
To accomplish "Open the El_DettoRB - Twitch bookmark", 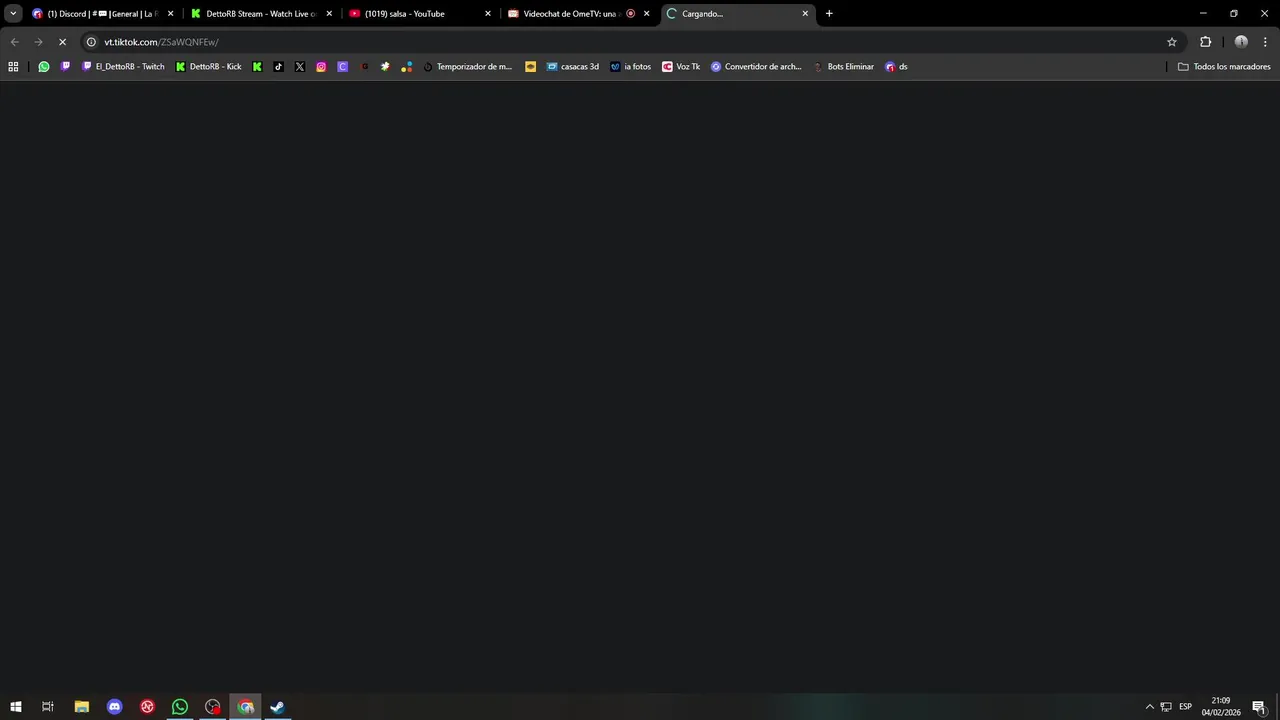I will pyautogui.click(x=123, y=67).
